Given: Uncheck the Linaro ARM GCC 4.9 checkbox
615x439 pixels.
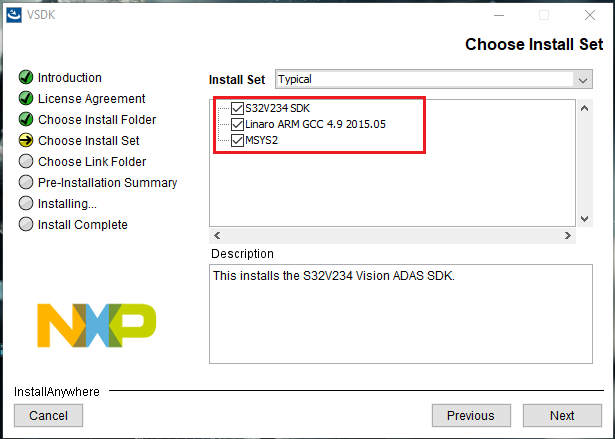Looking at the screenshot, I should tap(237, 124).
